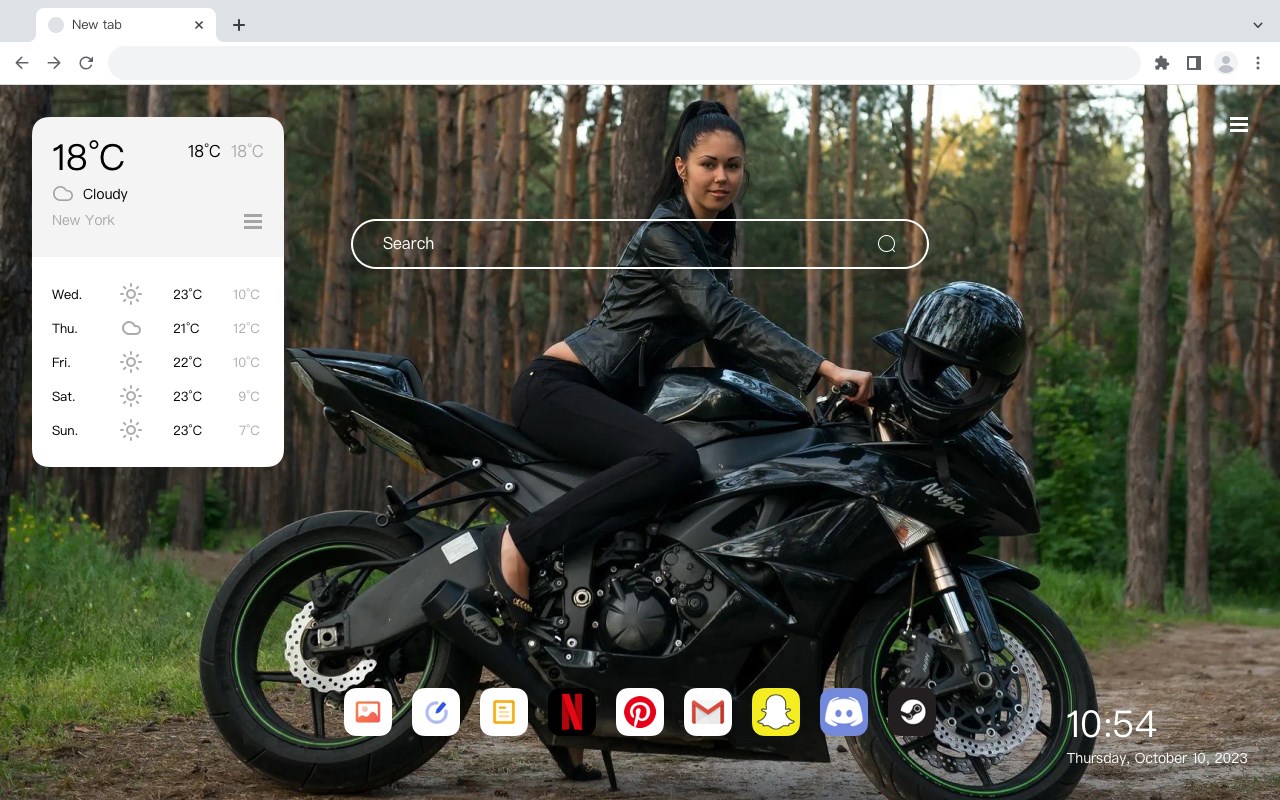Close the New tab tab

200,25
